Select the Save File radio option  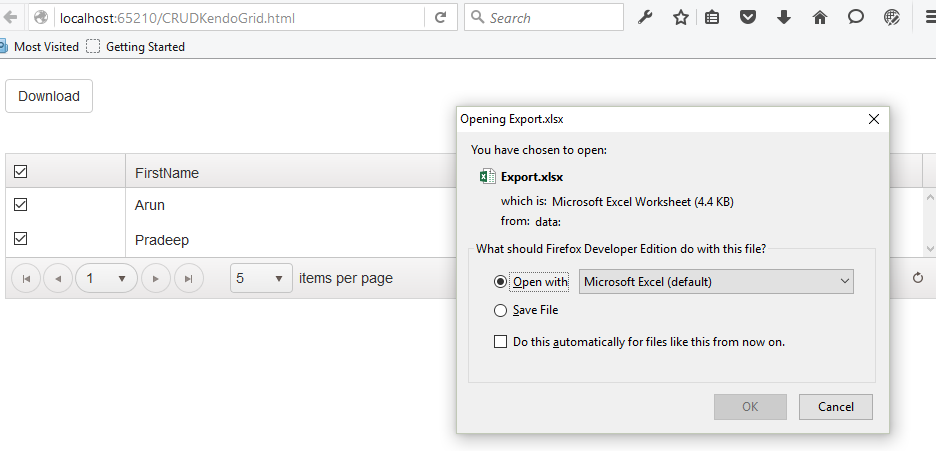point(501,310)
